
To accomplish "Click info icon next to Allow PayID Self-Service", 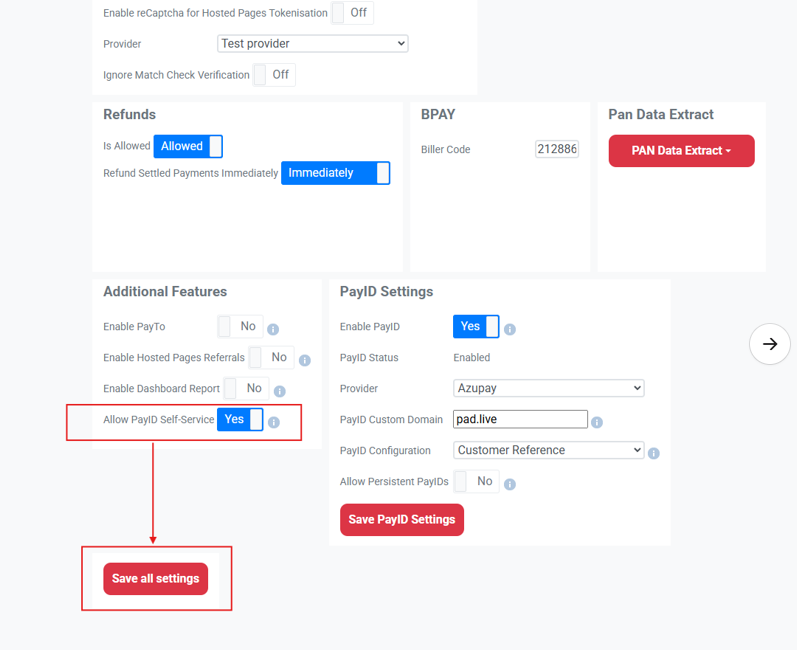I will pos(274,422).
